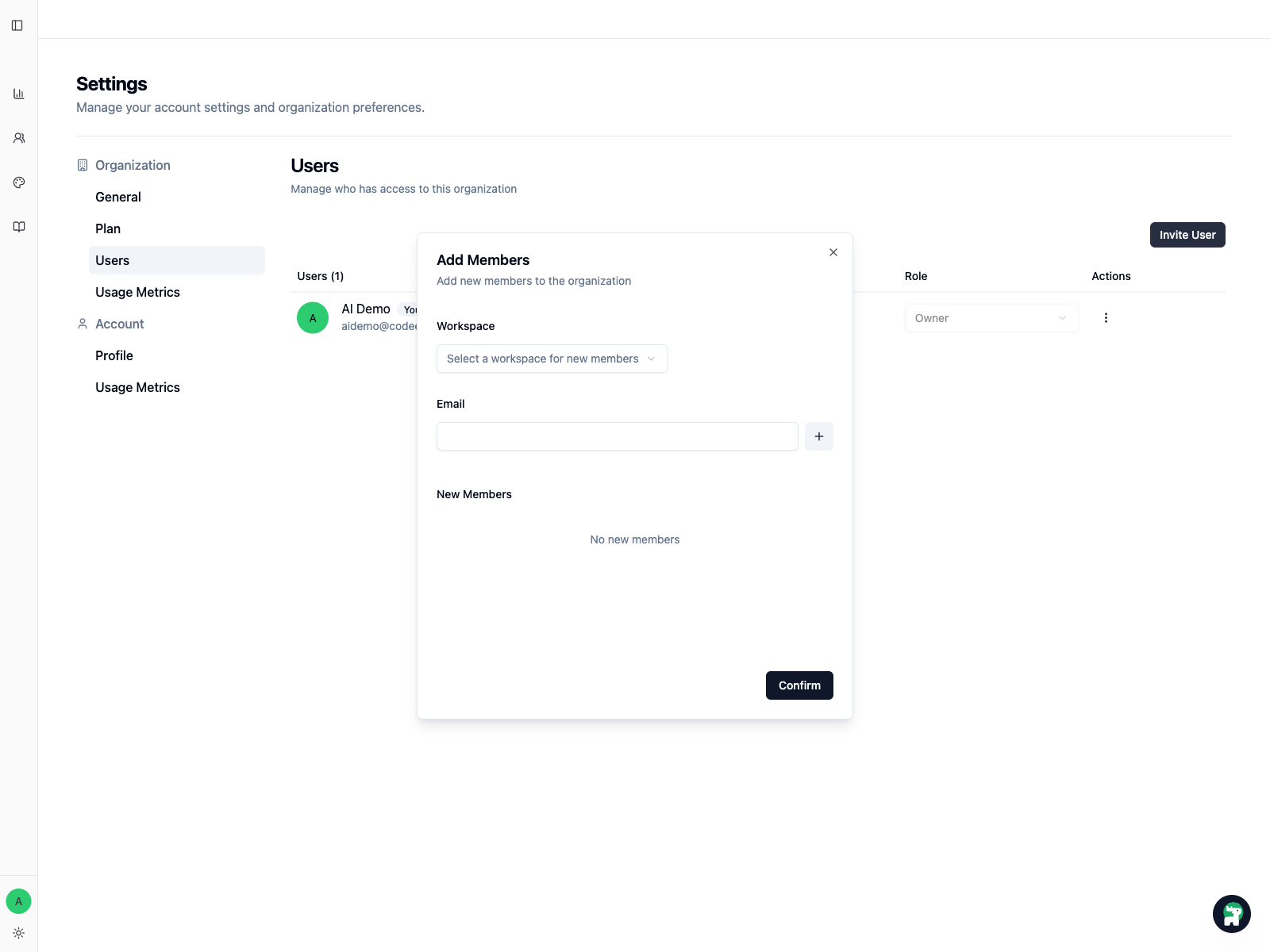The width and height of the screenshot is (1270, 952).
Task: Click the Invite User button
Action: (1187, 235)
